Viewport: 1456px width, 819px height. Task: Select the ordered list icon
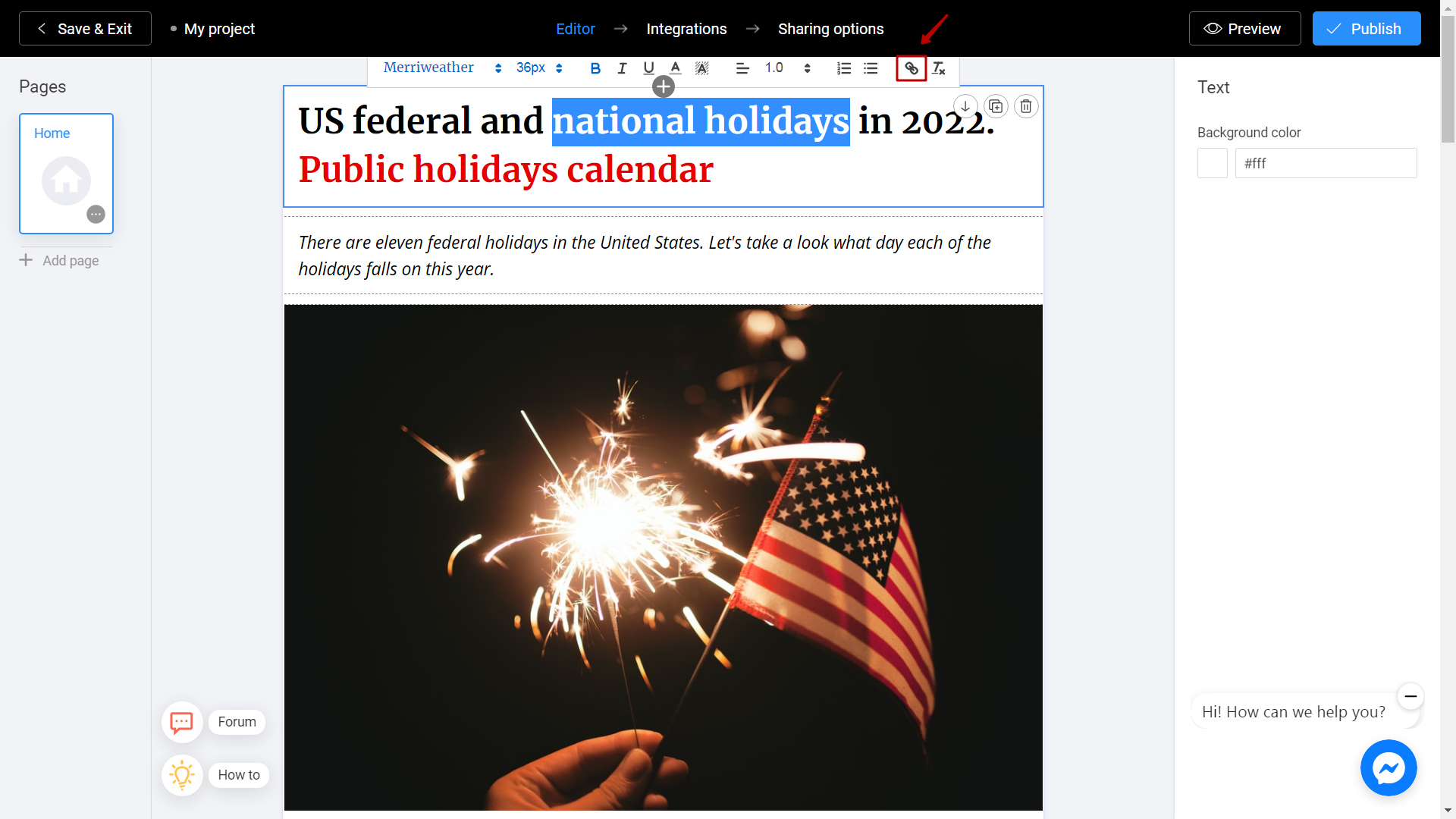coord(843,69)
